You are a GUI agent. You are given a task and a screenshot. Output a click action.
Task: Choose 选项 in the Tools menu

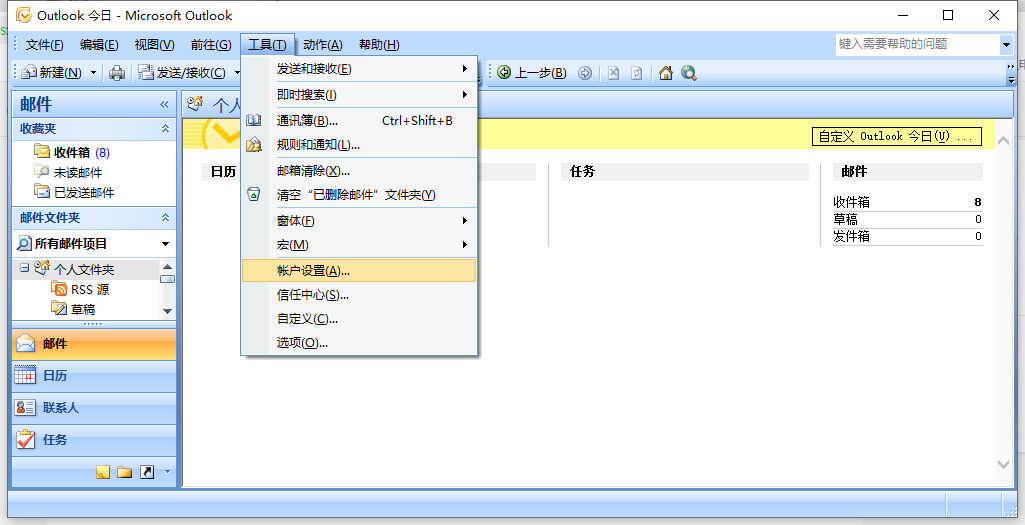(360, 343)
